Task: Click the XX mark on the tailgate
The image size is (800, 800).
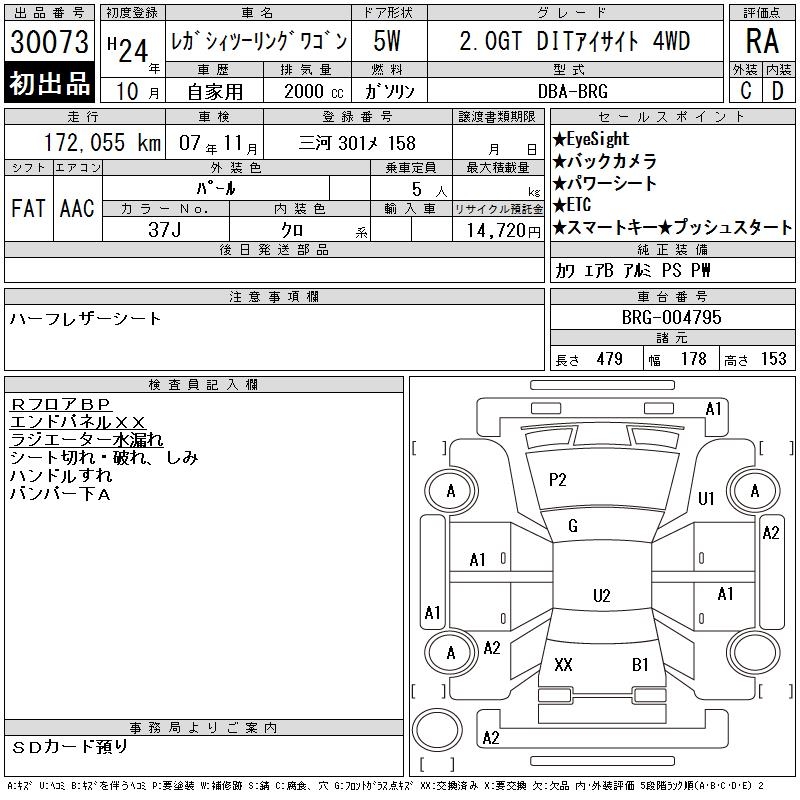Action: 563,664
